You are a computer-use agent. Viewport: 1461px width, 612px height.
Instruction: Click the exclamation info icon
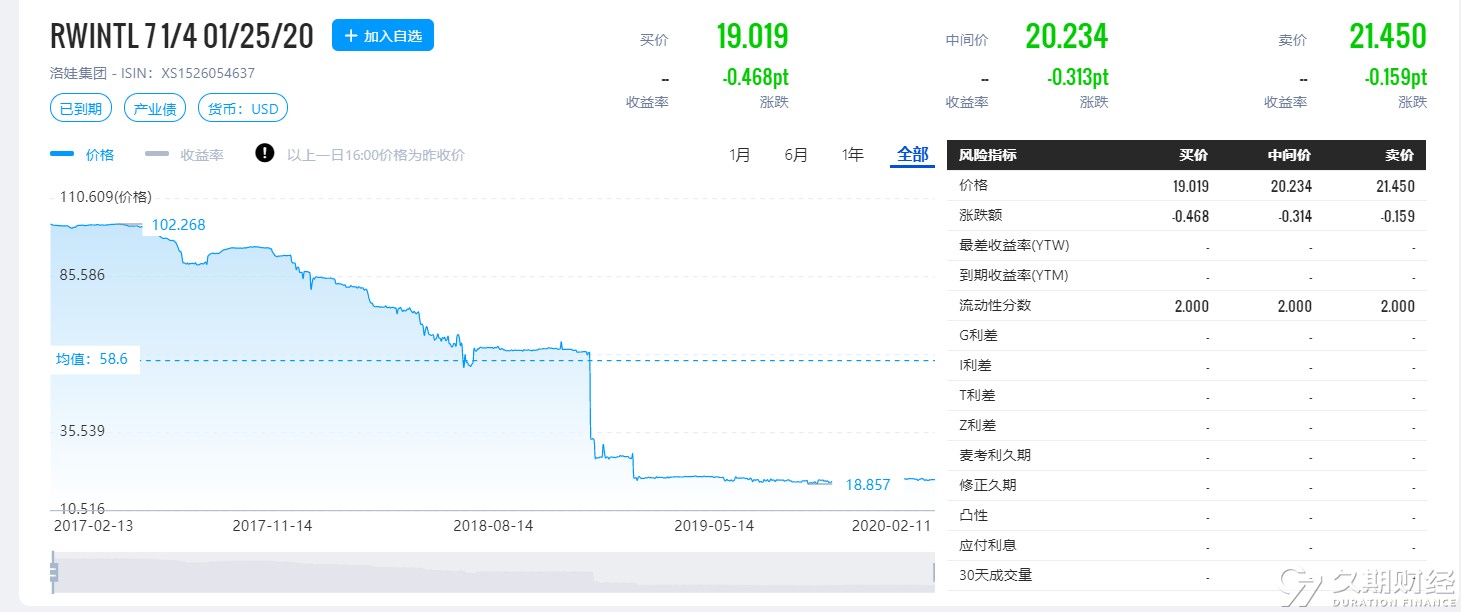point(264,153)
